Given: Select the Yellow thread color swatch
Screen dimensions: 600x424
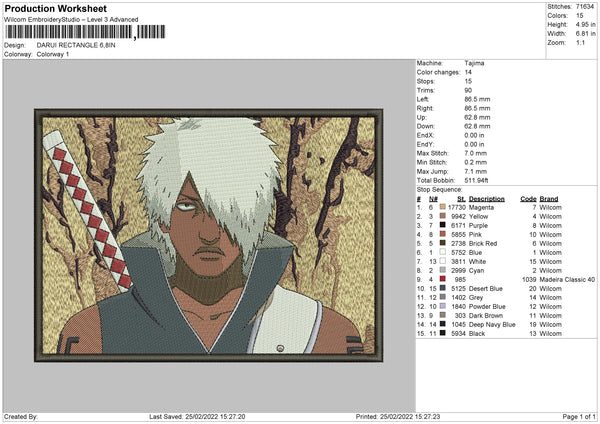Looking at the screenshot, I should point(444,216).
